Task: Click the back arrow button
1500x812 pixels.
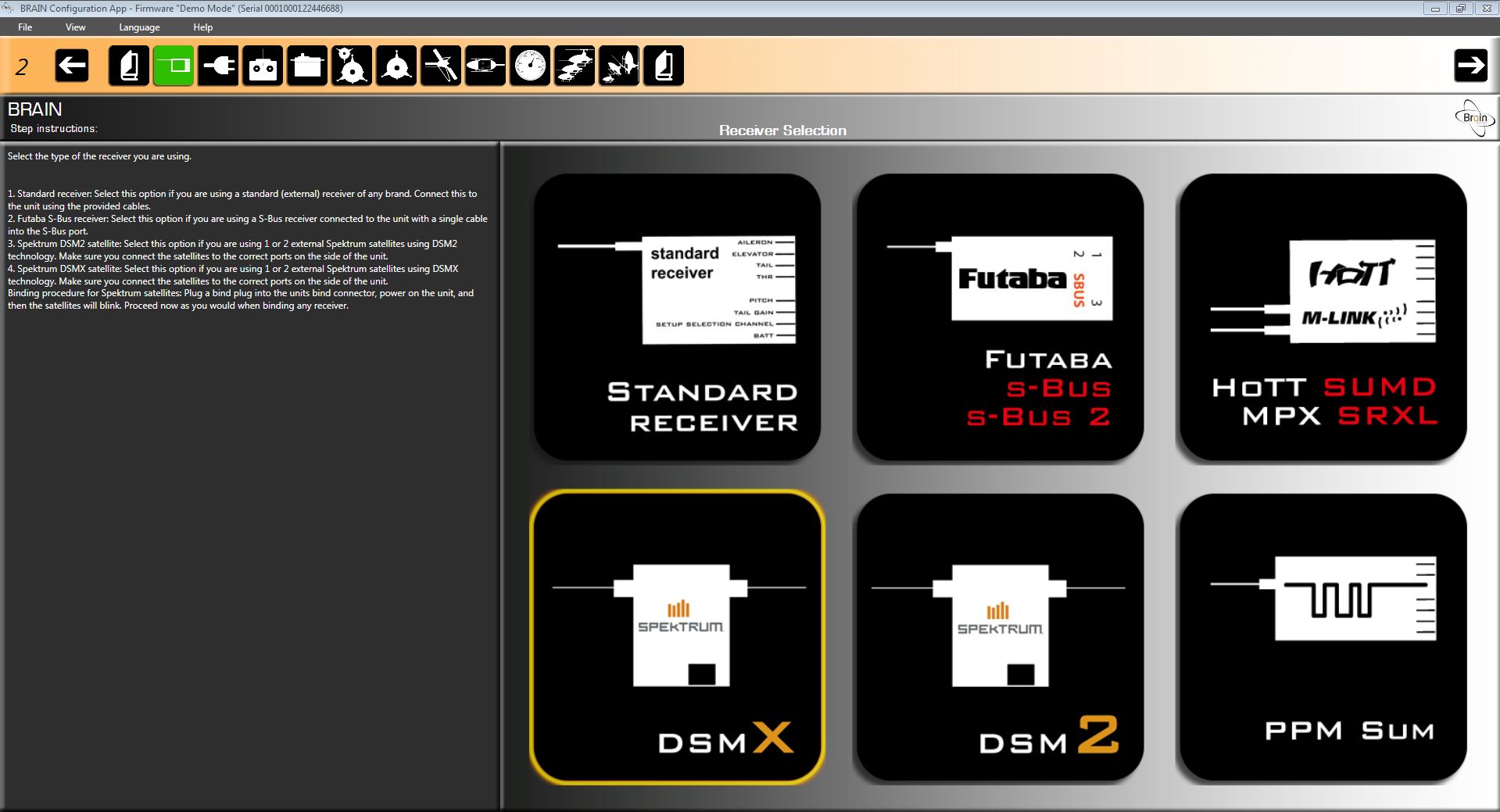Action: click(72, 66)
